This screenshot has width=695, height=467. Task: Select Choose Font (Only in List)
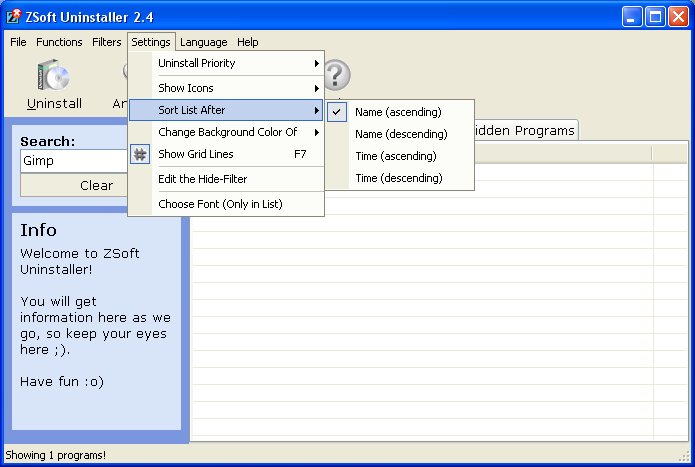click(226, 204)
